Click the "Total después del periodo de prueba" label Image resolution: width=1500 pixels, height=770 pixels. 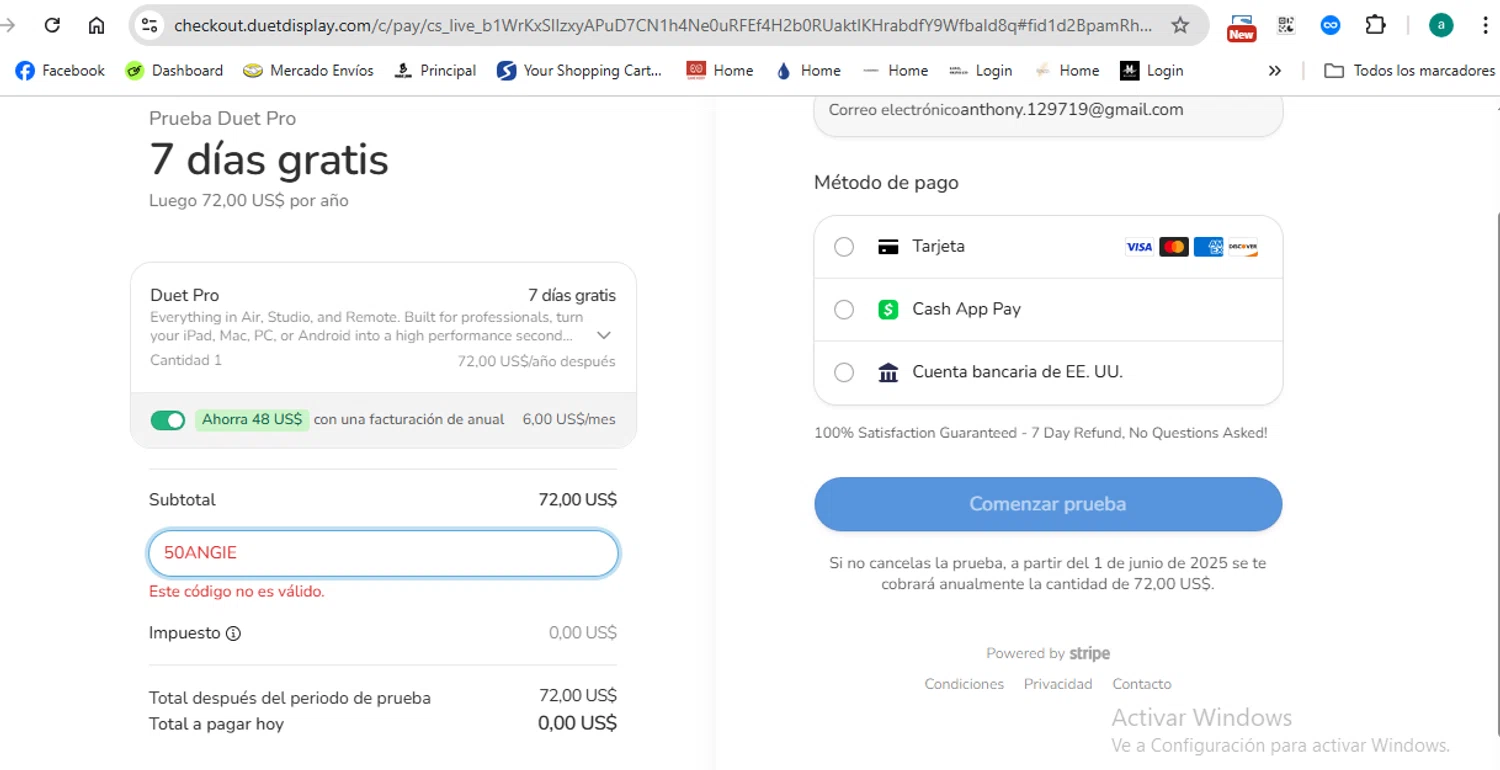point(290,698)
